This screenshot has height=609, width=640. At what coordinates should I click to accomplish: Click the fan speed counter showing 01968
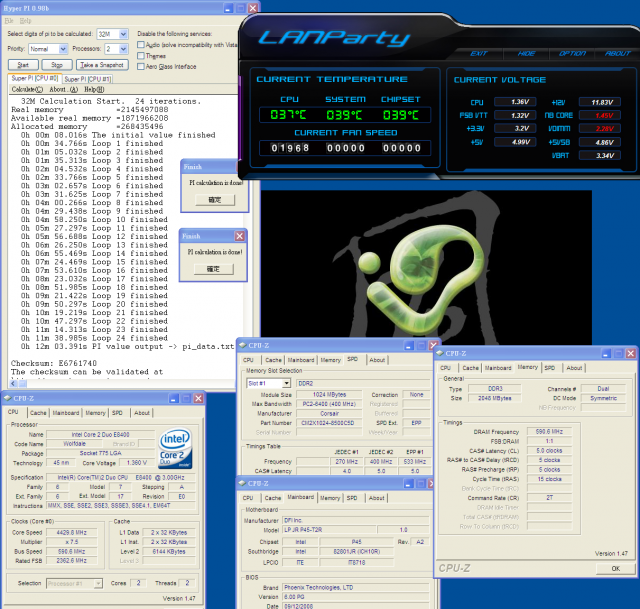coord(290,148)
